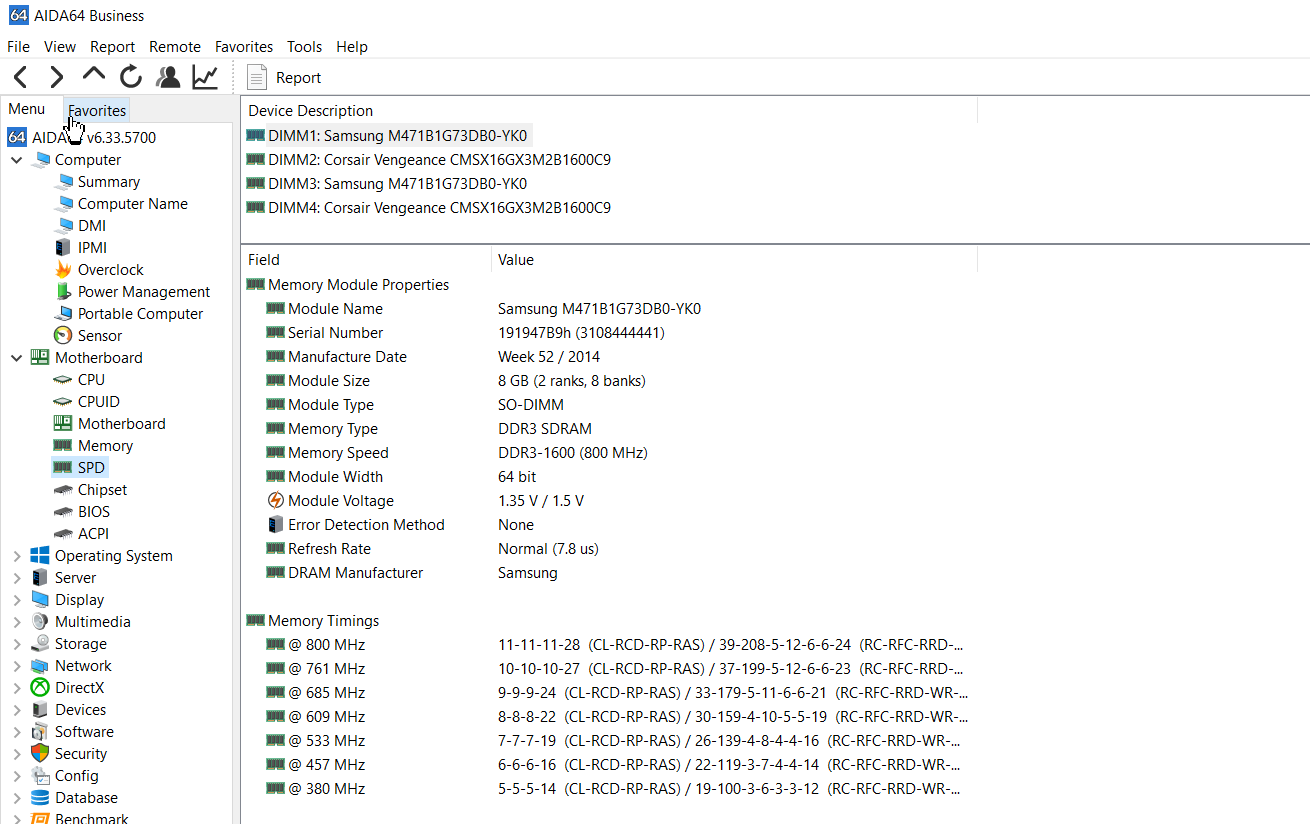
Task: Click the DIMM2 Corsair module icon
Action: (x=255, y=159)
